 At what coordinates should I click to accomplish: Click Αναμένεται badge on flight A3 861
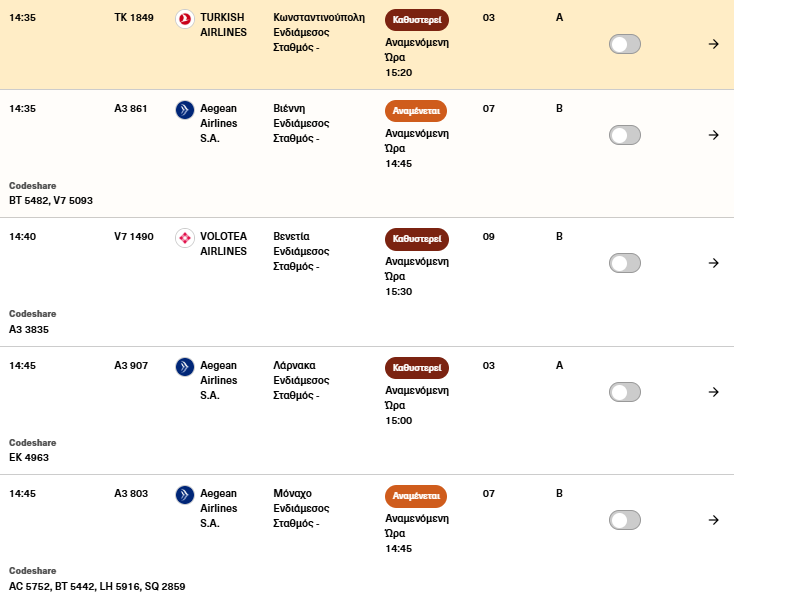[416, 111]
